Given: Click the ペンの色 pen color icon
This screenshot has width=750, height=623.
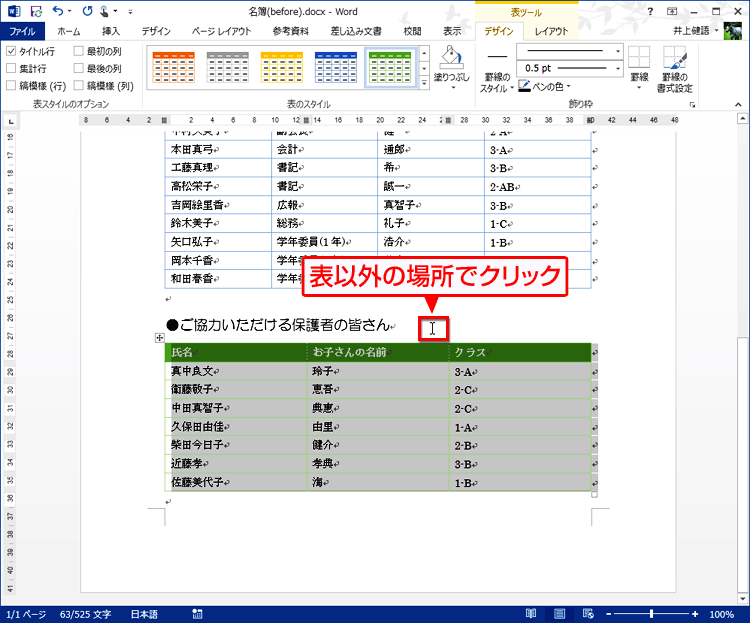Looking at the screenshot, I should (x=524, y=86).
